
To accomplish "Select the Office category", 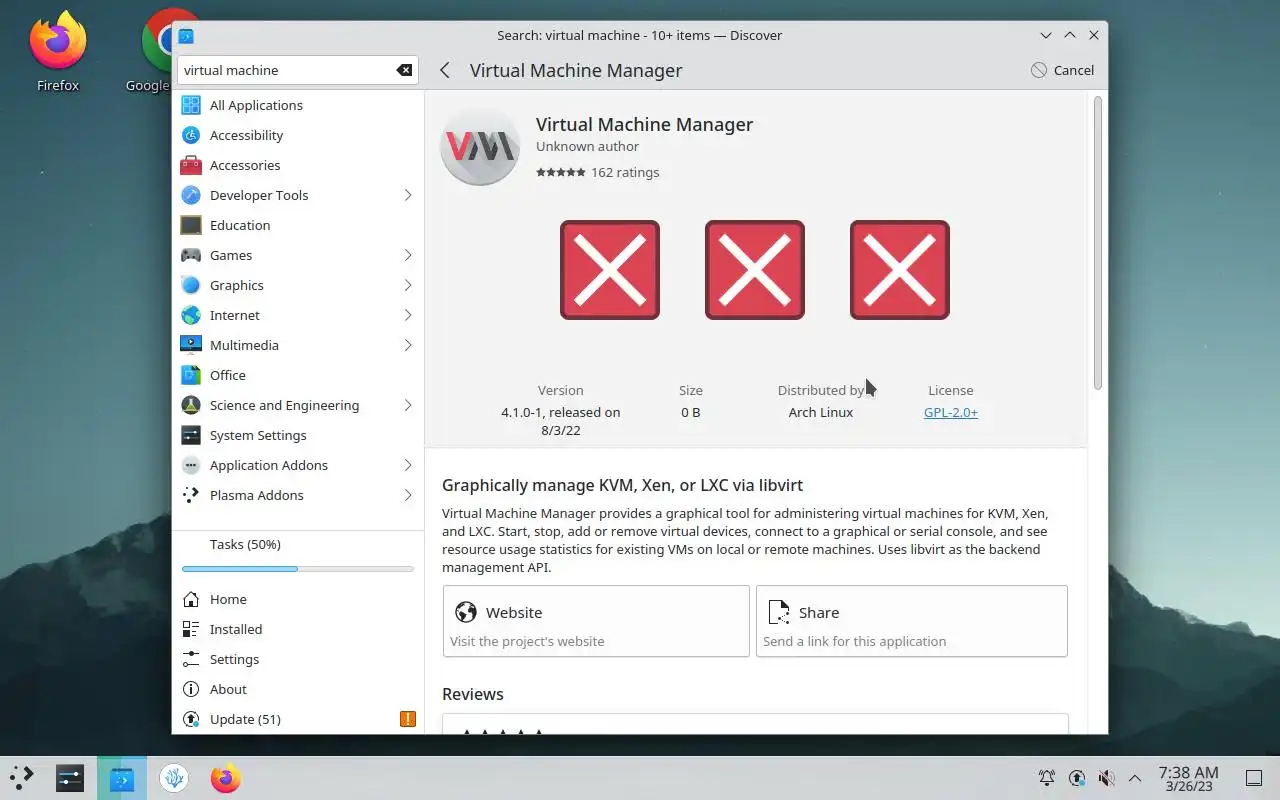I will click(298, 375).
